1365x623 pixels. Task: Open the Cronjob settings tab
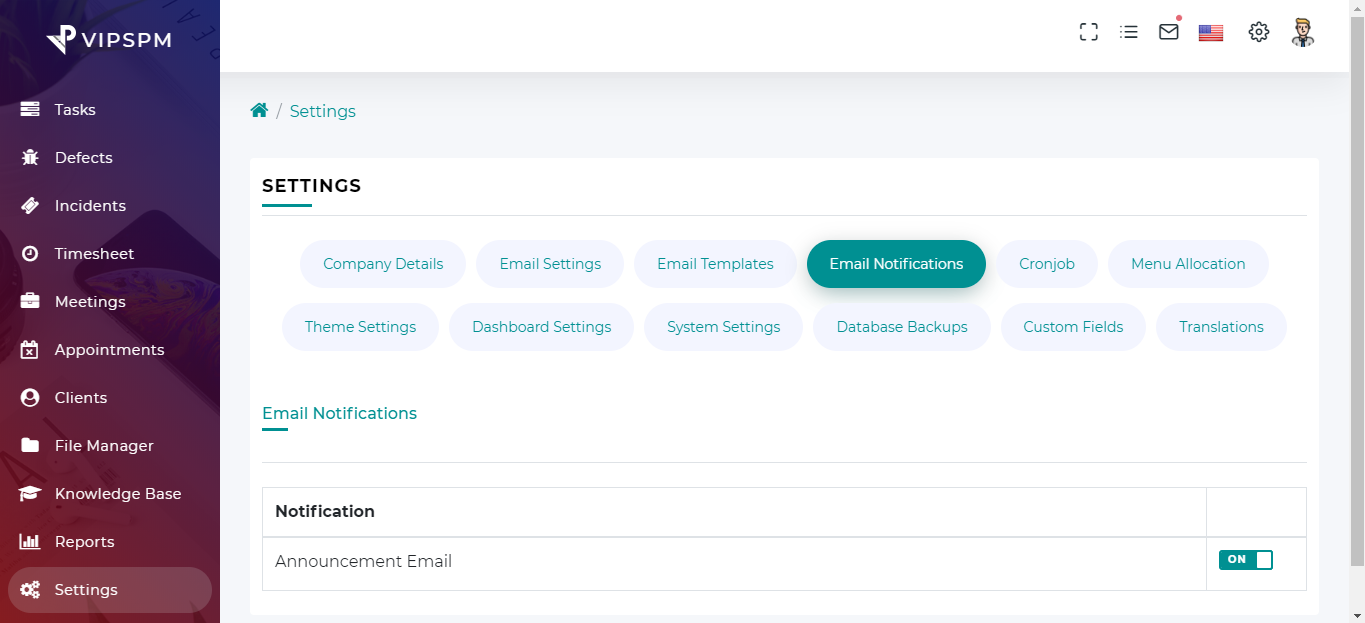[x=1047, y=264]
